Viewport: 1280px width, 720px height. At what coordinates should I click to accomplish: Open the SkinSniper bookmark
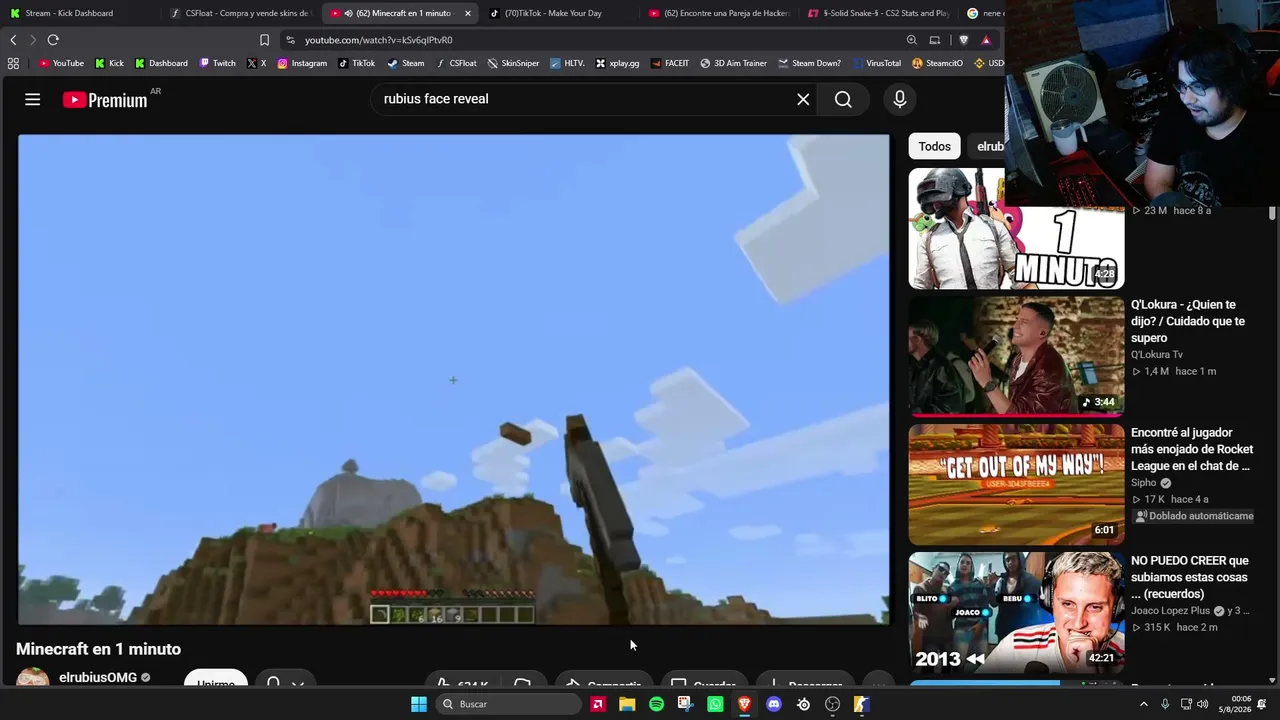coord(513,63)
